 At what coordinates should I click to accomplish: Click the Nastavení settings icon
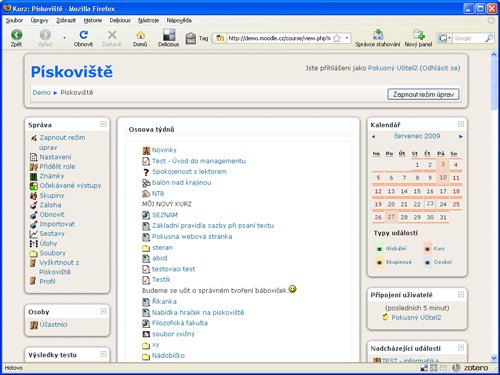click(33, 157)
